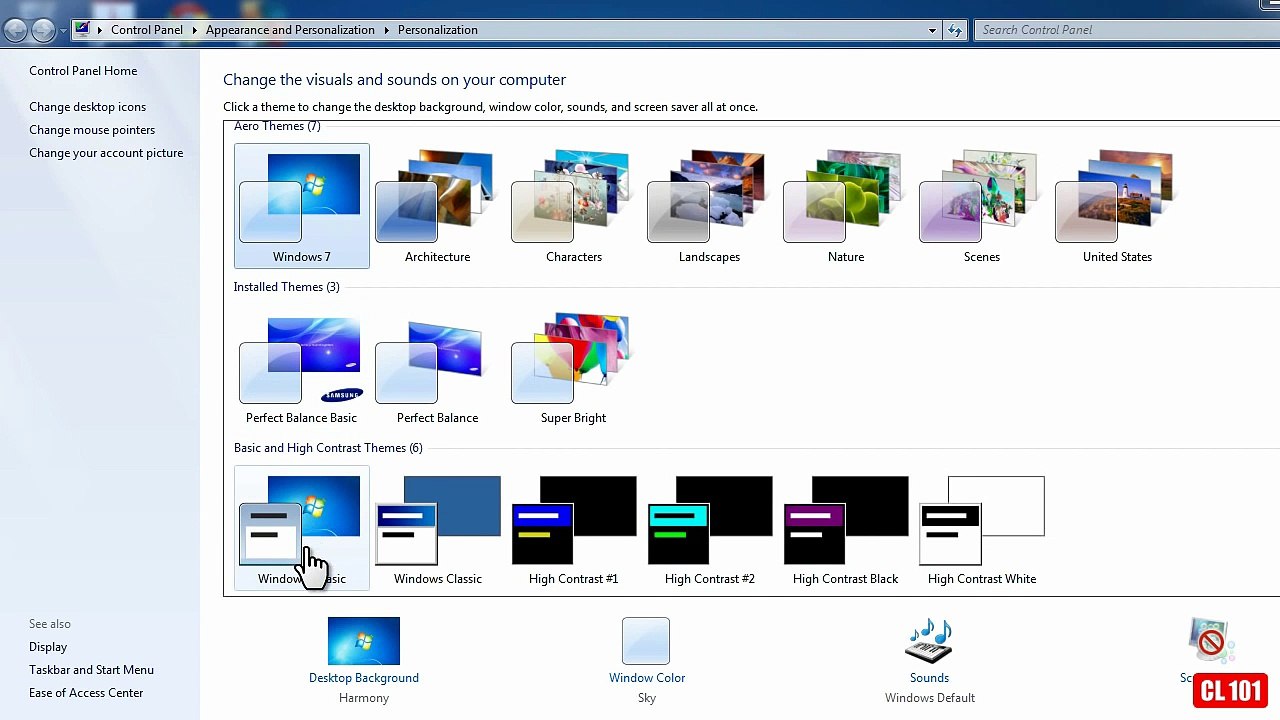
Task: Apply the High Contrast #1 theme
Action: click(x=573, y=528)
